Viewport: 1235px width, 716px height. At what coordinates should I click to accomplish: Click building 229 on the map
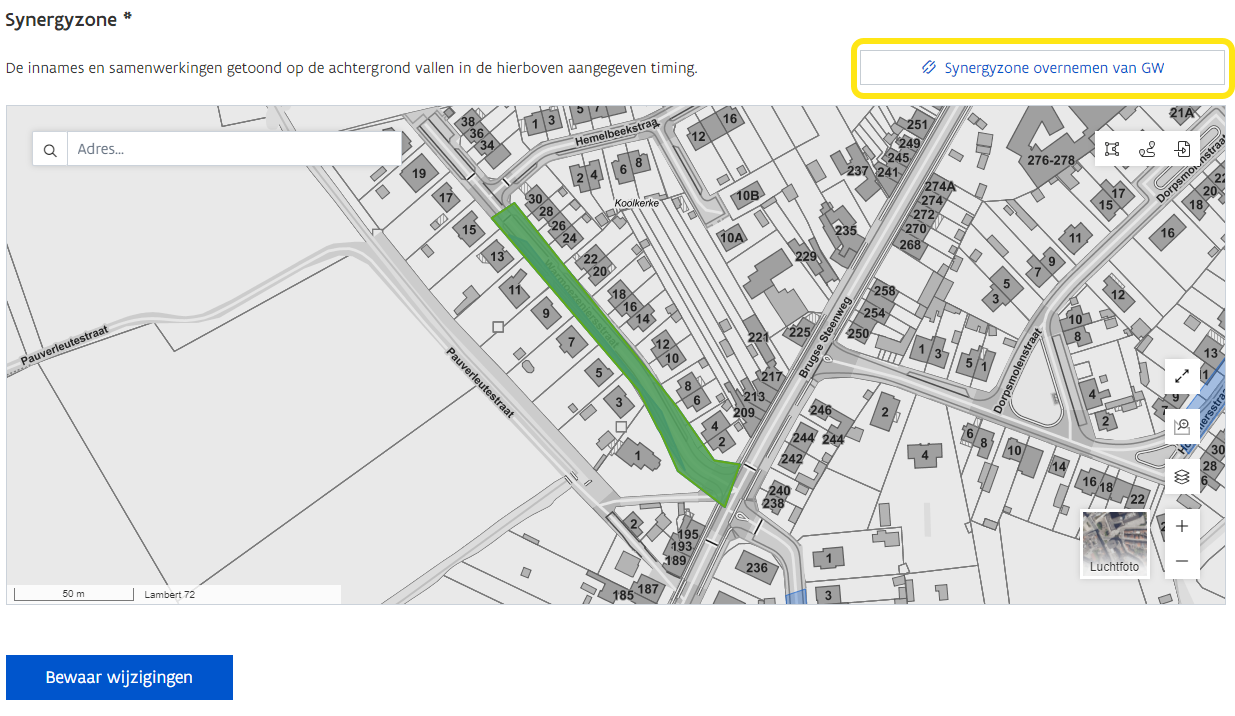[x=806, y=256]
